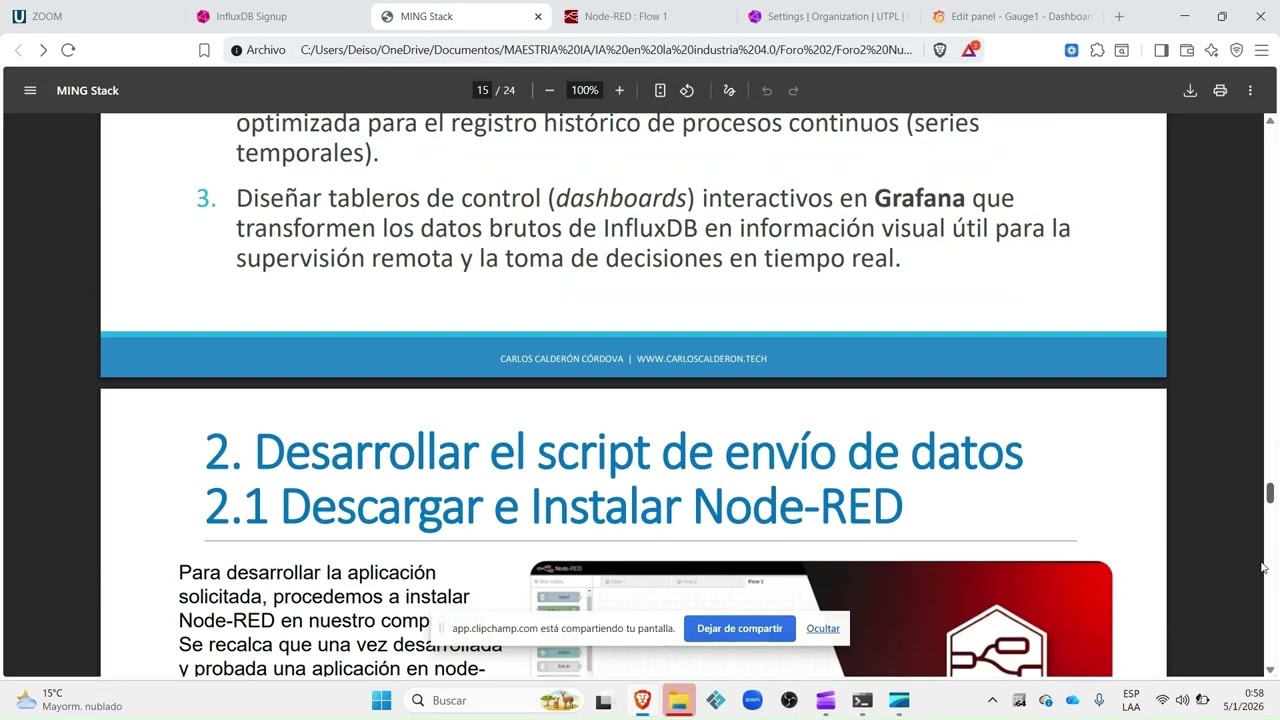Close the MING Stack tab
The width and height of the screenshot is (1280, 720).
(538, 16)
